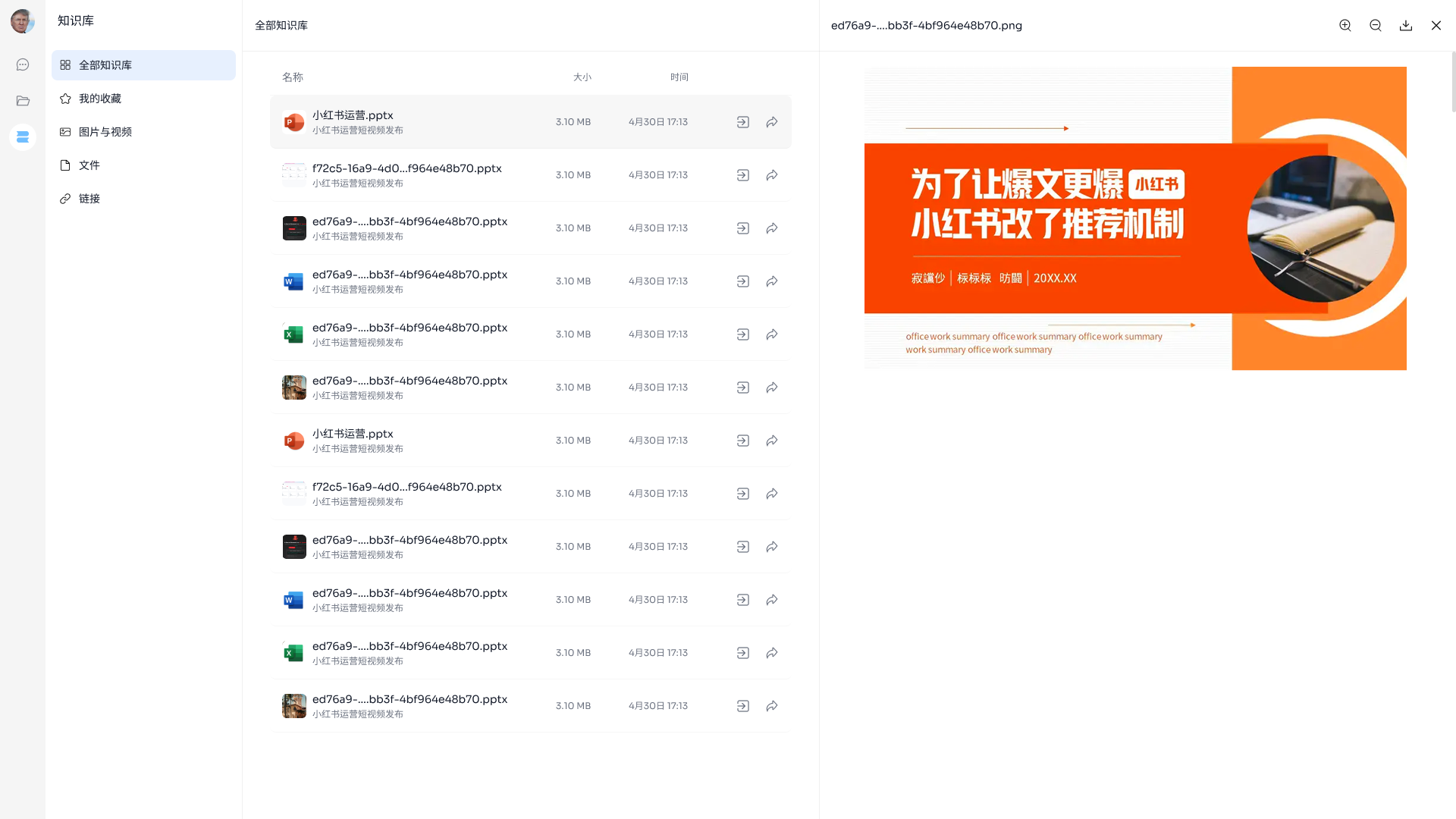The image size is (1456, 819).
Task: Open the unhighlighted 小红书运营.pptx file
Action: pyautogui.click(x=353, y=434)
